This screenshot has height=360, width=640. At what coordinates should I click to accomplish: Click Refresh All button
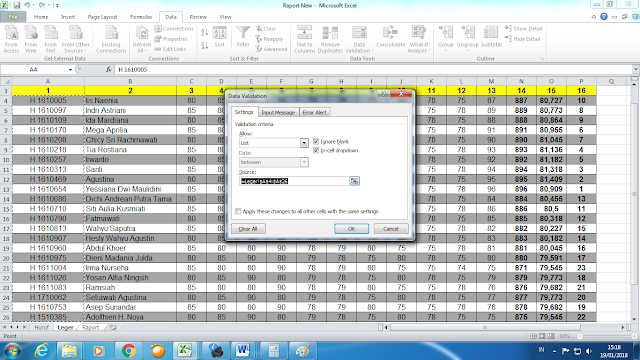pos(142,39)
